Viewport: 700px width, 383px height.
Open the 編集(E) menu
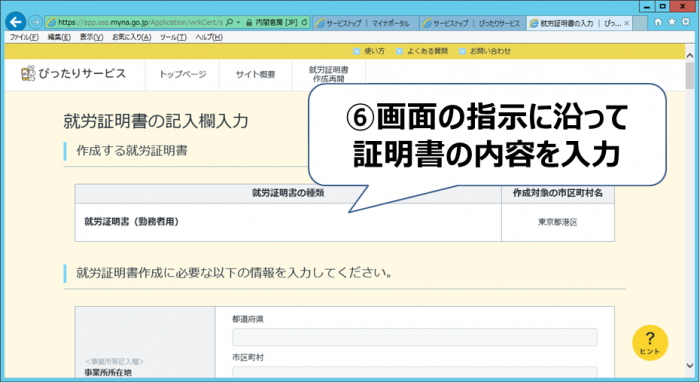coord(59,37)
